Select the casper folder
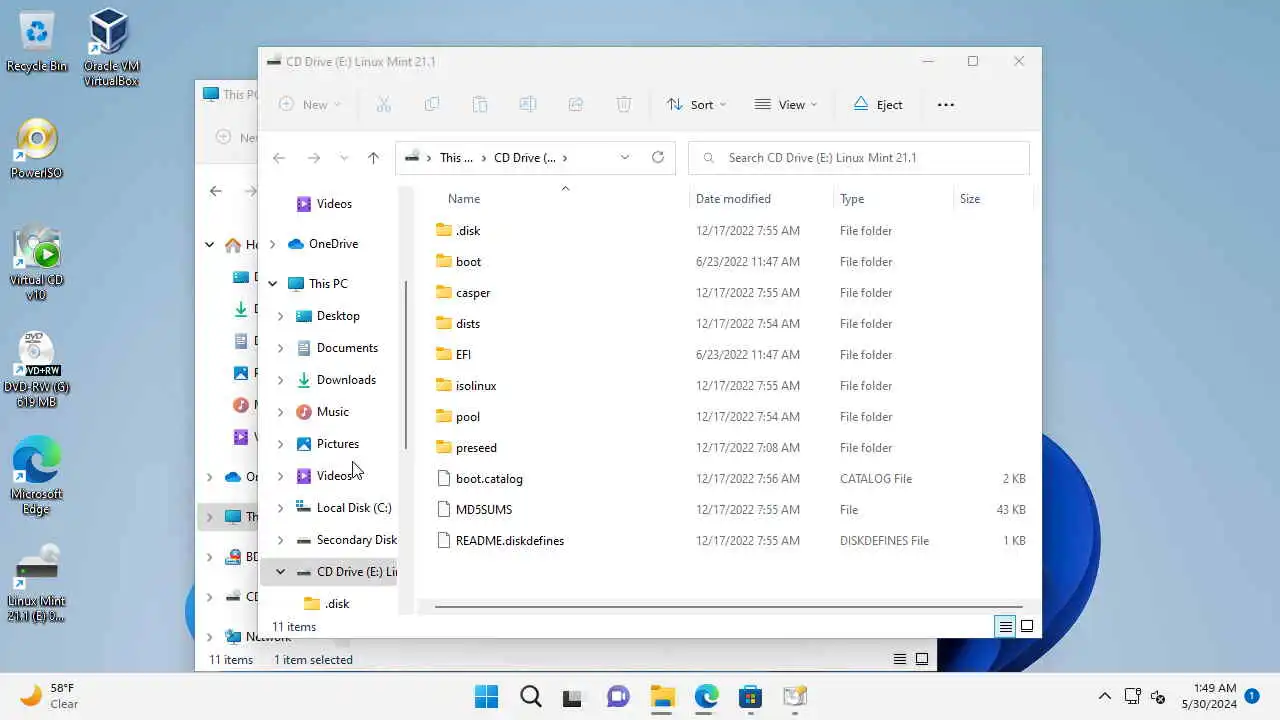1280x720 pixels. click(473, 293)
